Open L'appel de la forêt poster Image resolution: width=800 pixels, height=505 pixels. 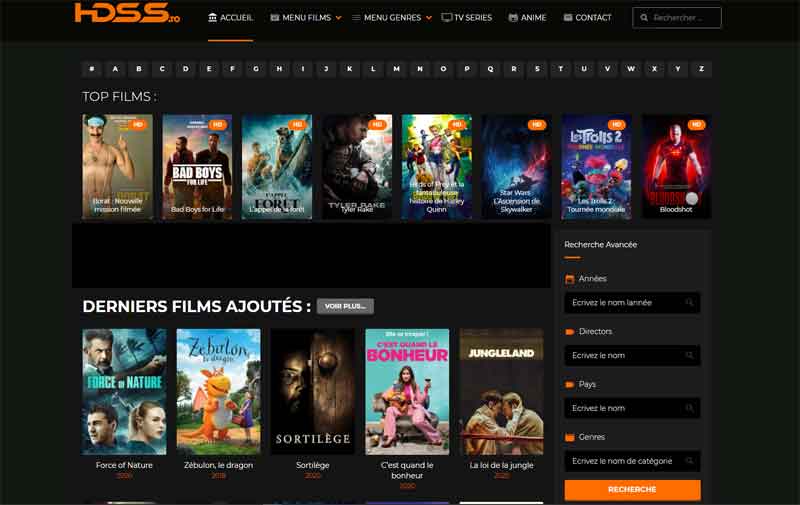tap(277, 166)
